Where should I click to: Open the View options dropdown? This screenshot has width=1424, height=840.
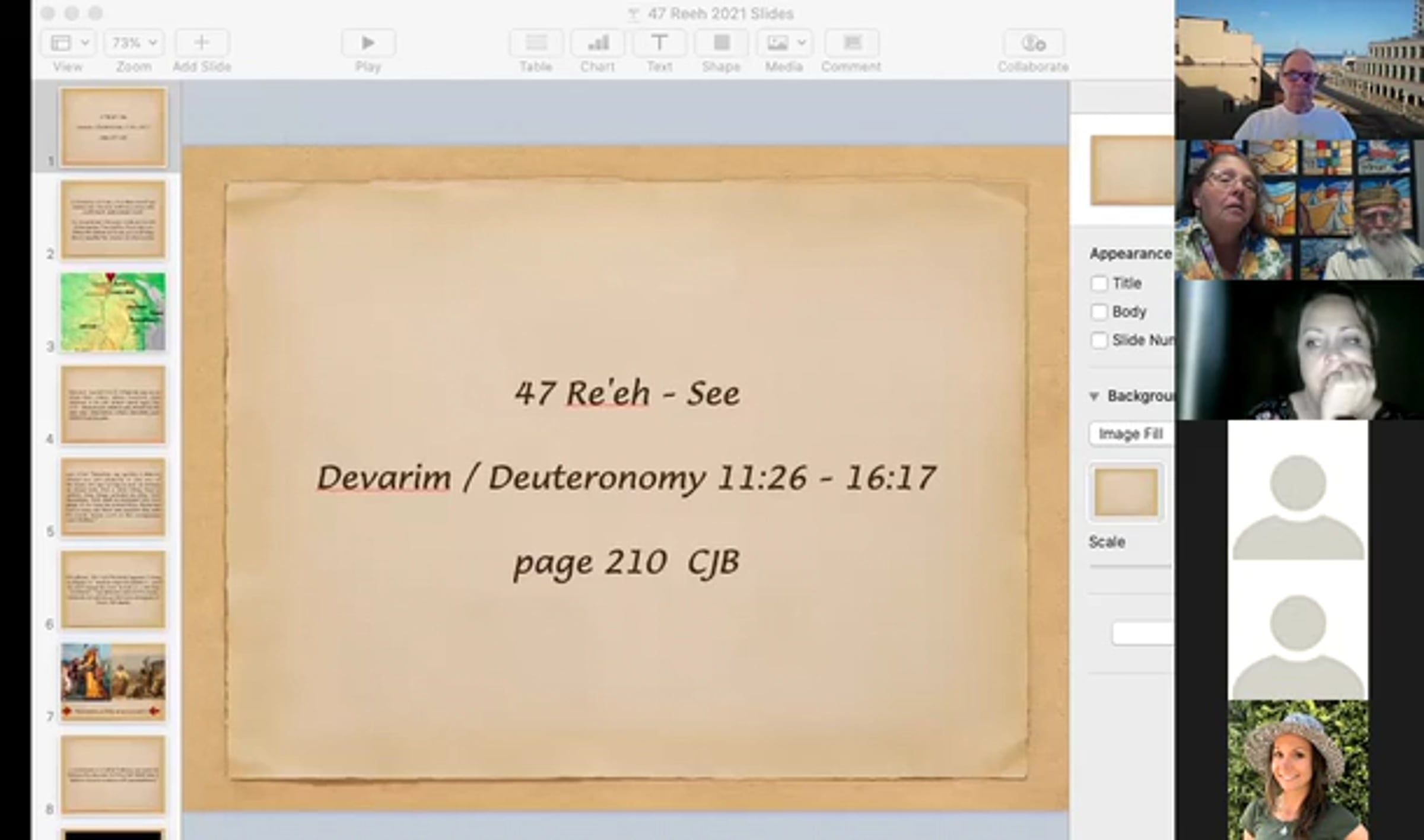(68, 43)
